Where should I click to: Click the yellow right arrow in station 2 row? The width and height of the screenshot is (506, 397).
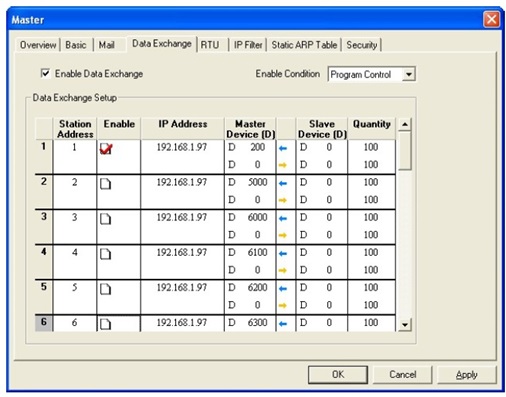click(283, 200)
